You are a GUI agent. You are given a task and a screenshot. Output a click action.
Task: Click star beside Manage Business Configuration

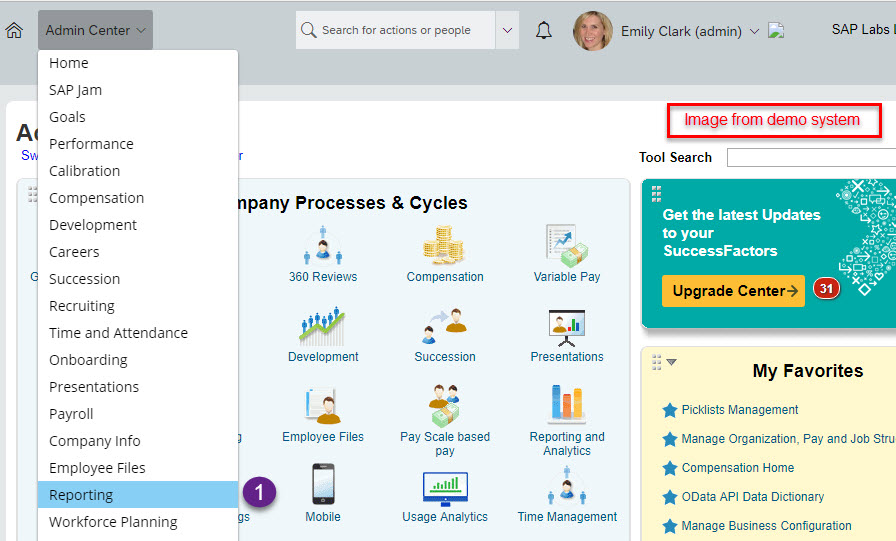click(x=669, y=526)
